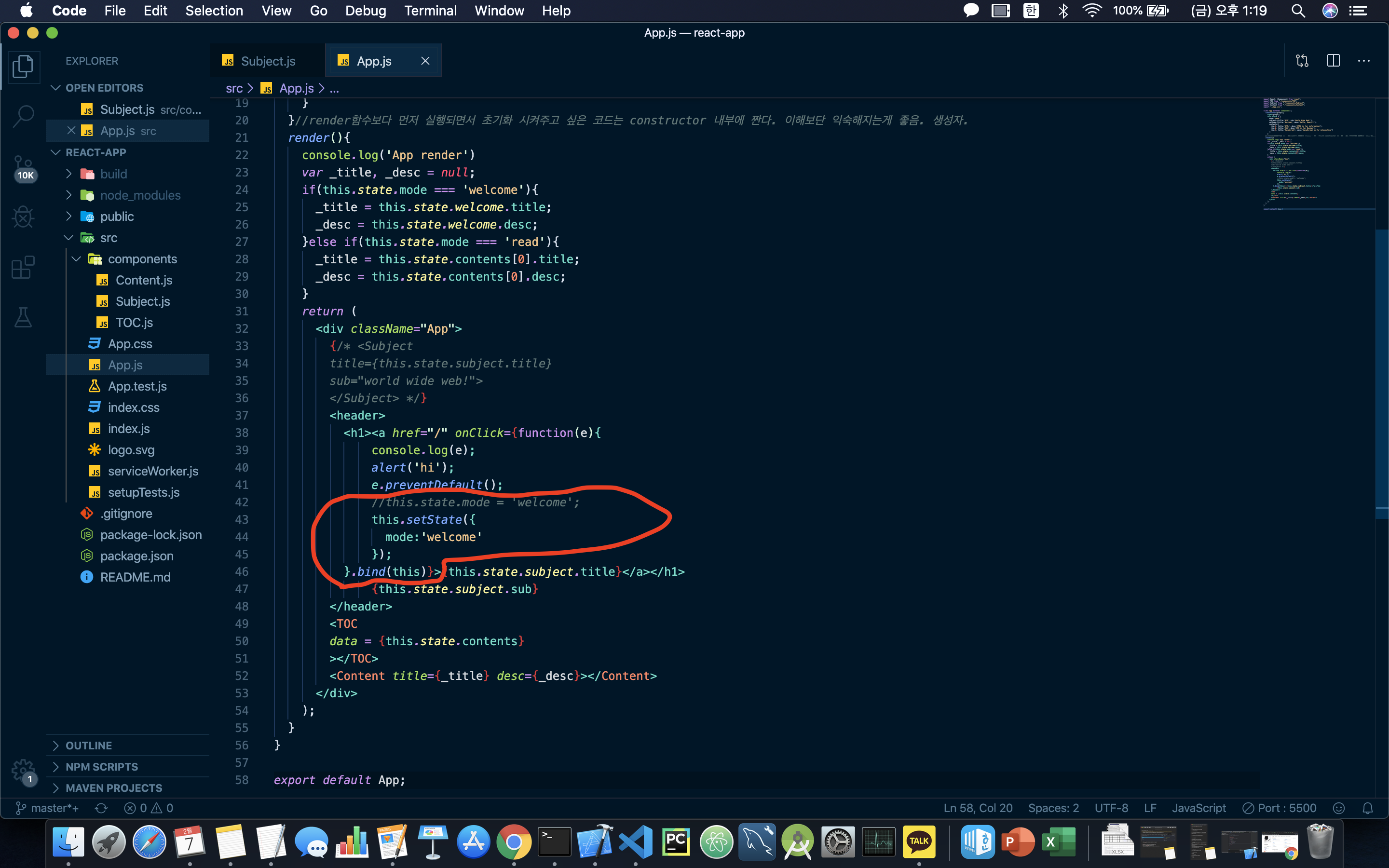Open the editor More Actions ellipsis
This screenshot has width=1389, height=868.
pos(1364,61)
